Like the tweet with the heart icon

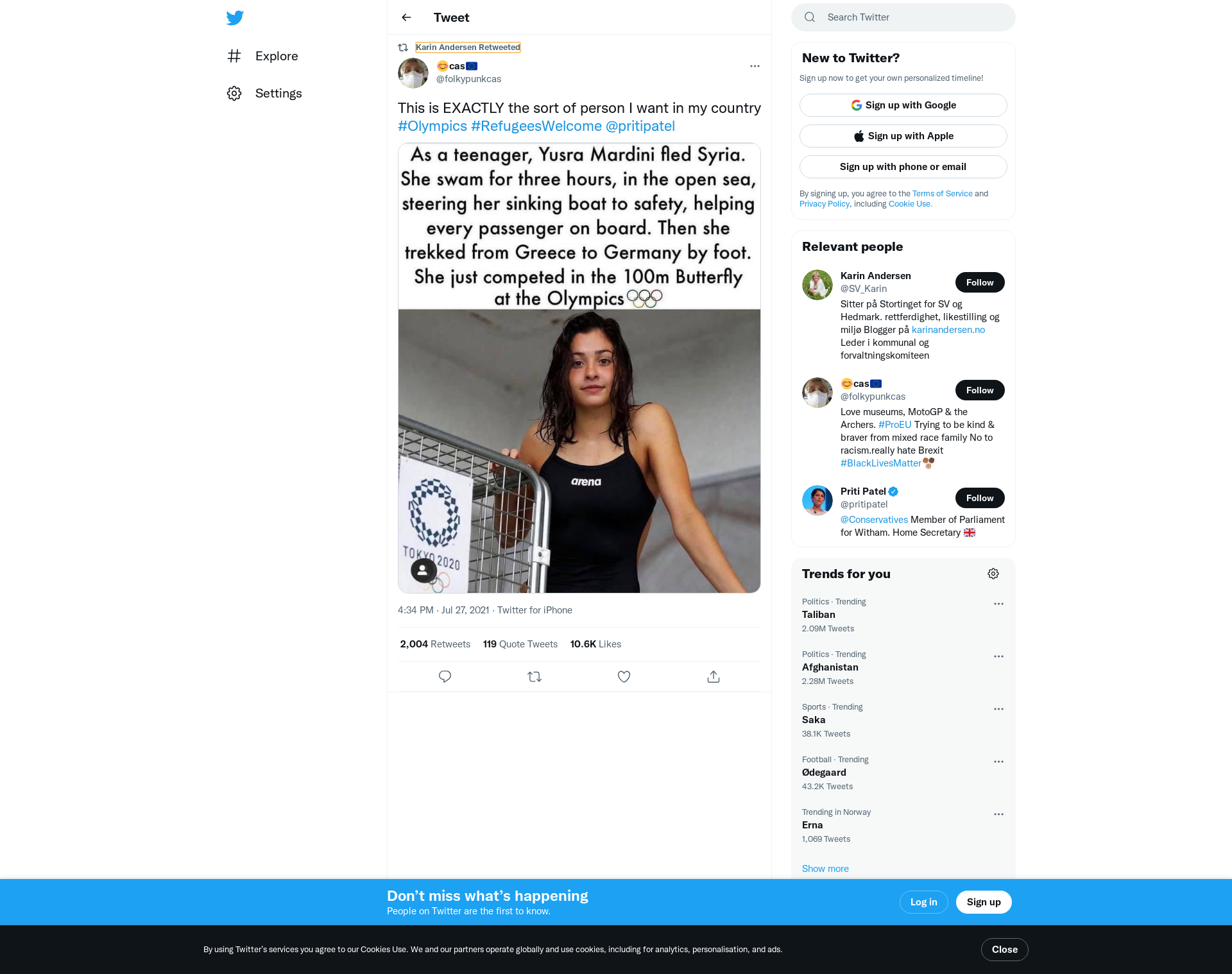[x=624, y=676]
